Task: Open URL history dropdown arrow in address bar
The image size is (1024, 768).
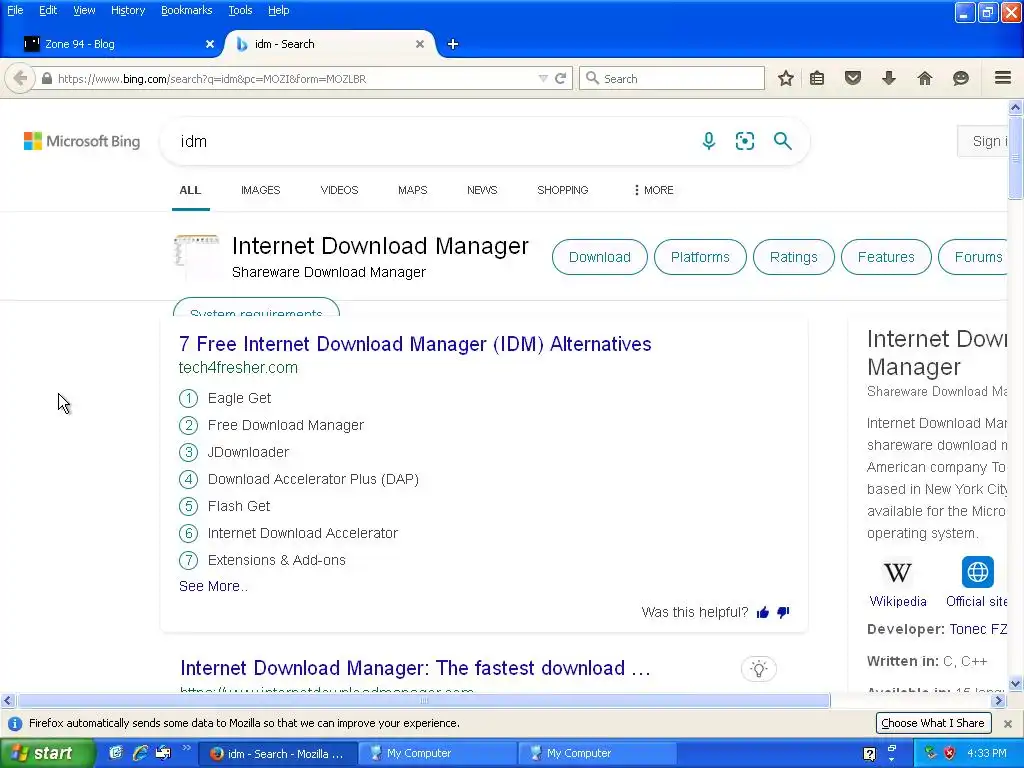Action: pyautogui.click(x=543, y=78)
